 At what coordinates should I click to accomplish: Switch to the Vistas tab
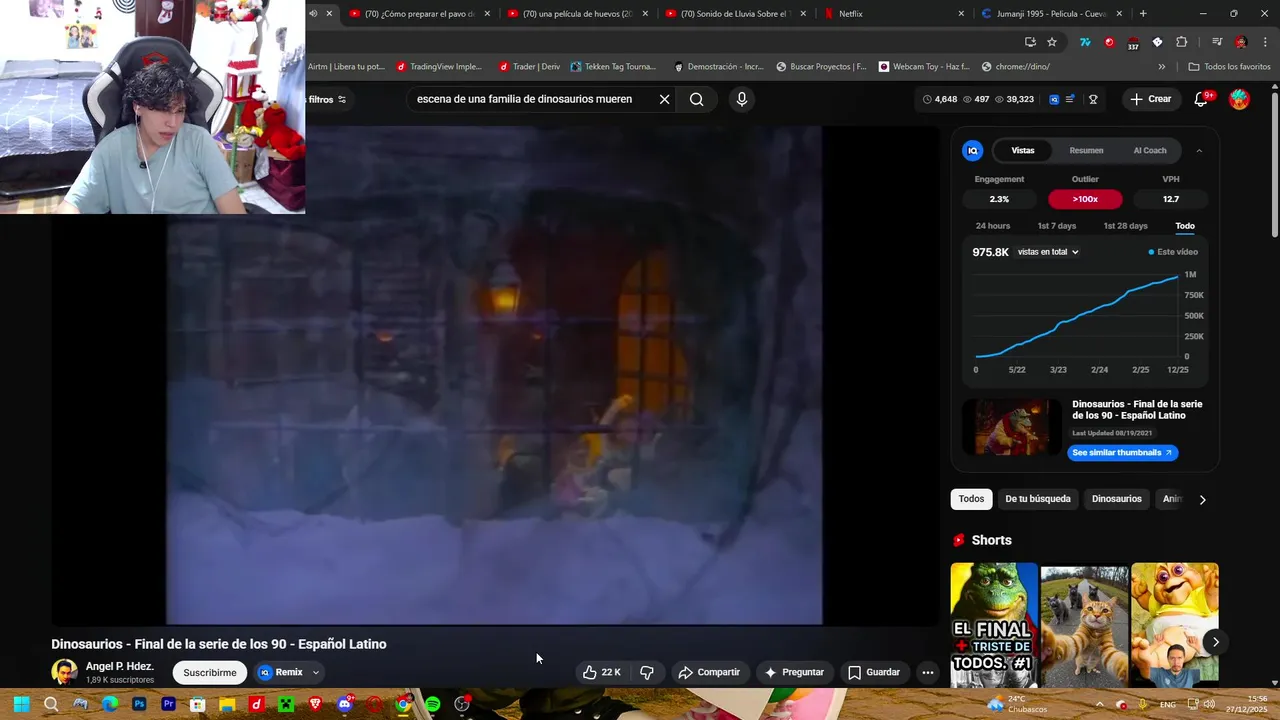click(1023, 150)
